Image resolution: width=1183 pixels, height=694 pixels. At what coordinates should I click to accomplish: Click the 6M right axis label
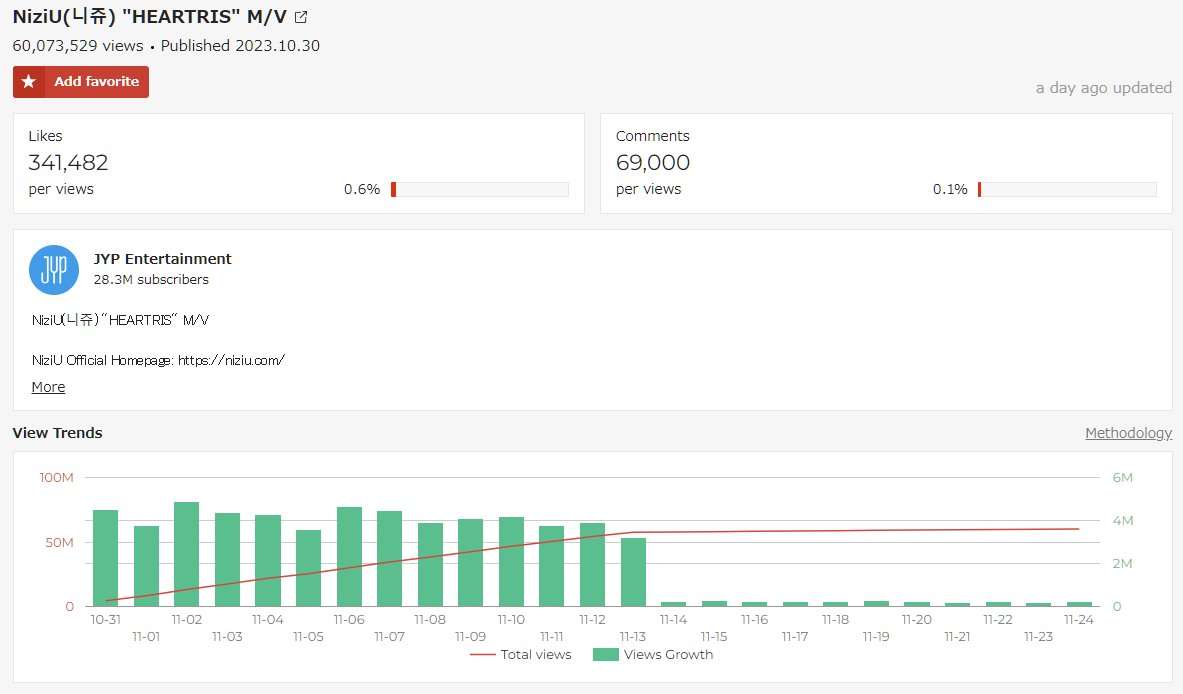(1123, 478)
